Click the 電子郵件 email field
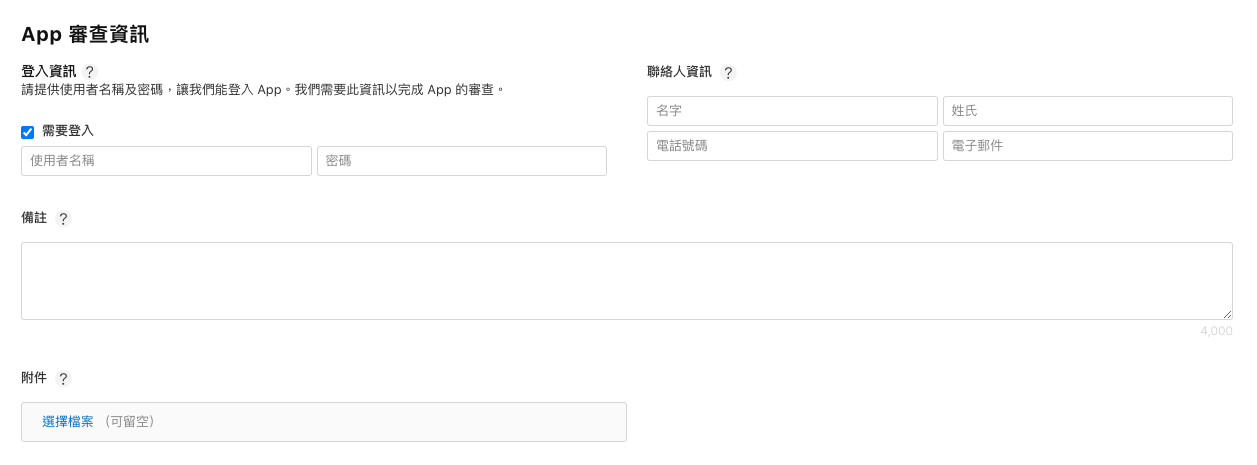This screenshot has height=465, width=1257. pyautogui.click(x=1087, y=146)
